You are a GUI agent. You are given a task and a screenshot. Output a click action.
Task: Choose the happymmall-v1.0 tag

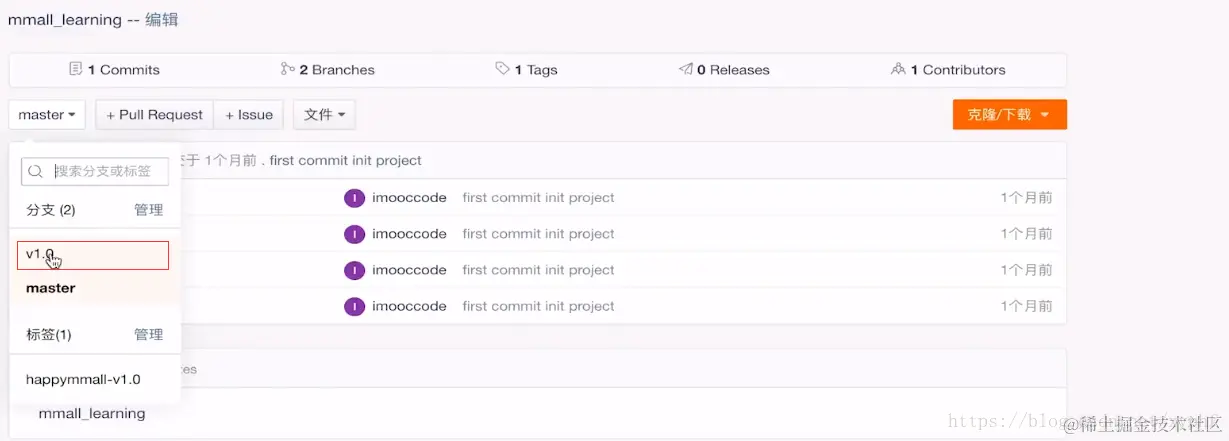coord(83,380)
